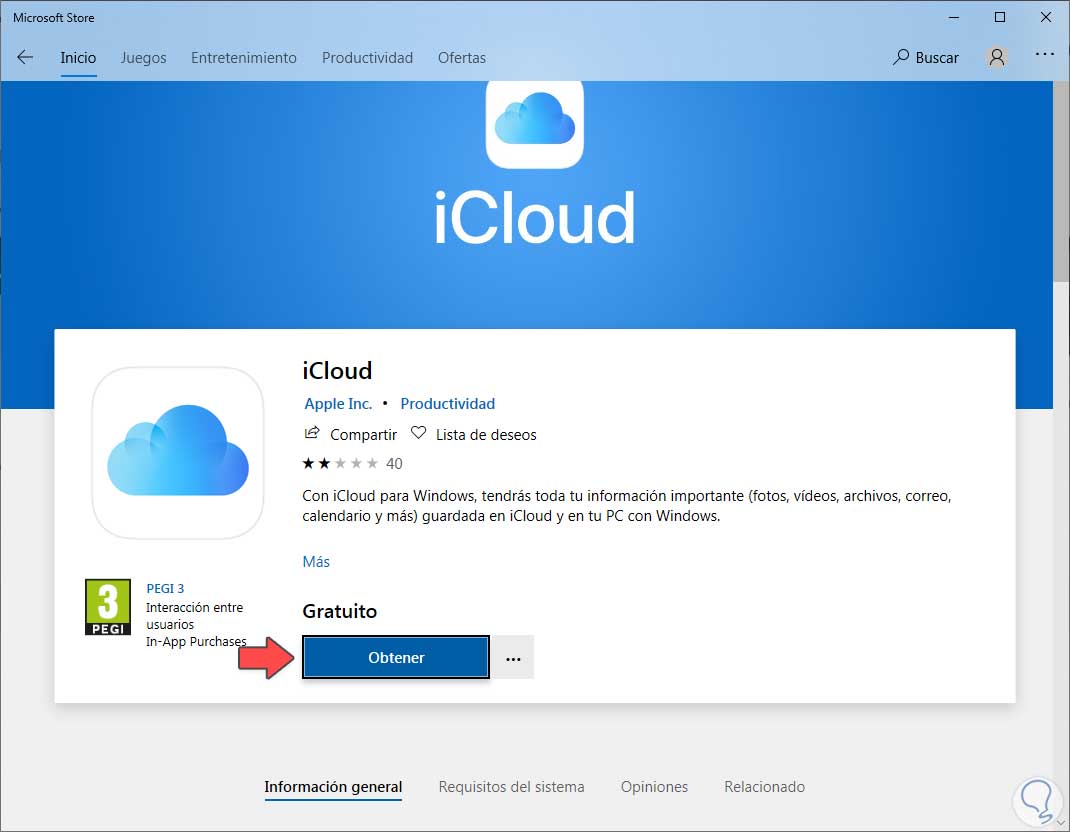Open the ellipsis button beside Obtener

pos(513,658)
